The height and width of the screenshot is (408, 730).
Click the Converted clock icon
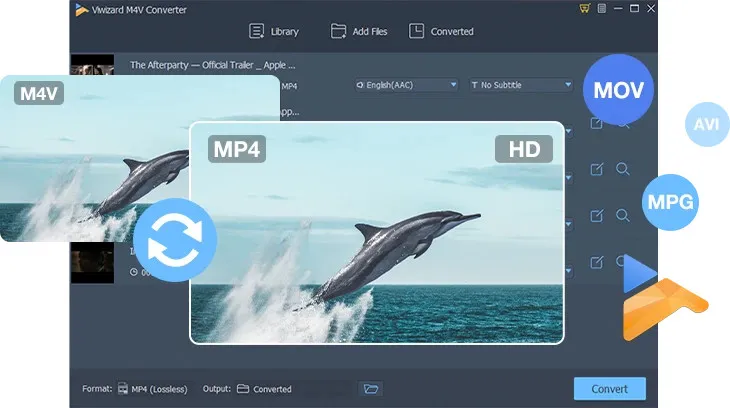click(x=416, y=31)
